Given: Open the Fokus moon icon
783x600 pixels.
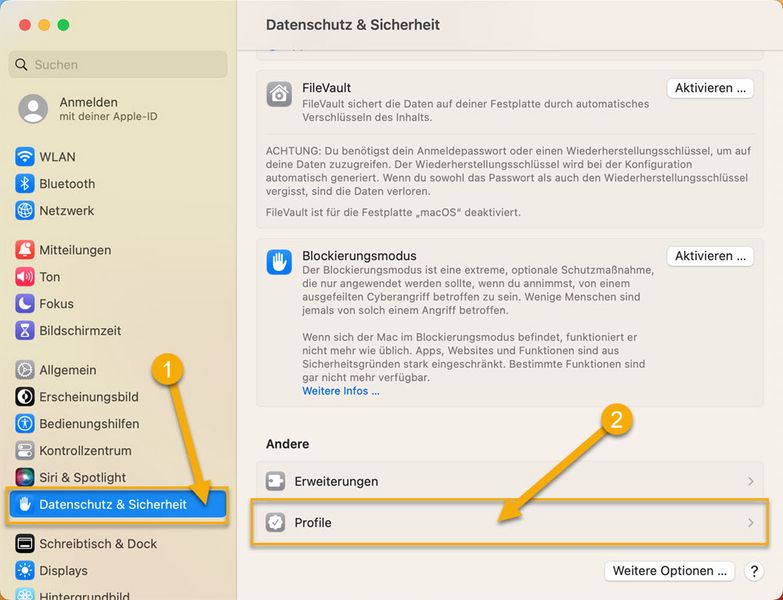Looking at the screenshot, I should coord(24,303).
